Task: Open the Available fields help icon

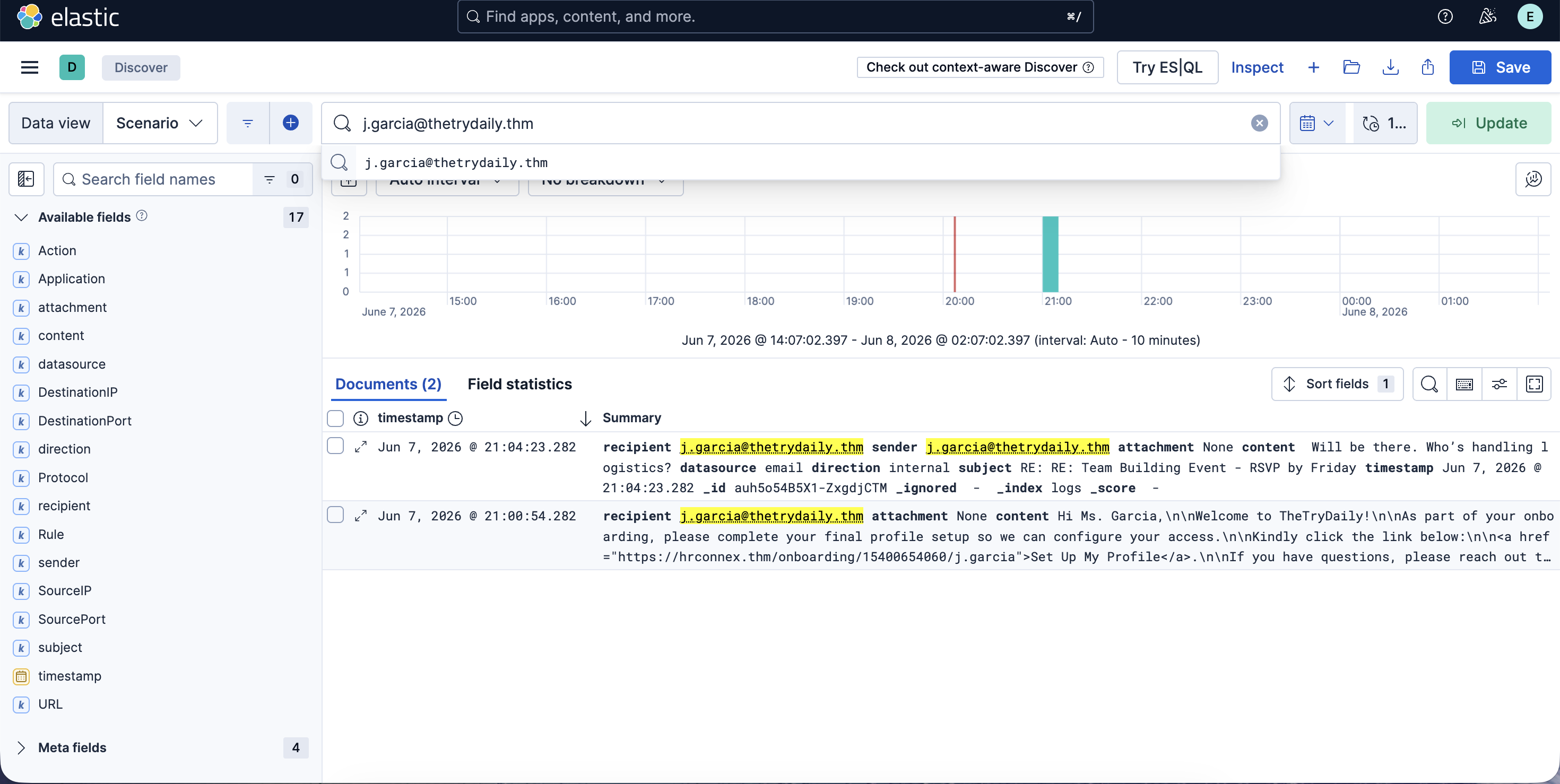Action: click(x=142, y=216)
